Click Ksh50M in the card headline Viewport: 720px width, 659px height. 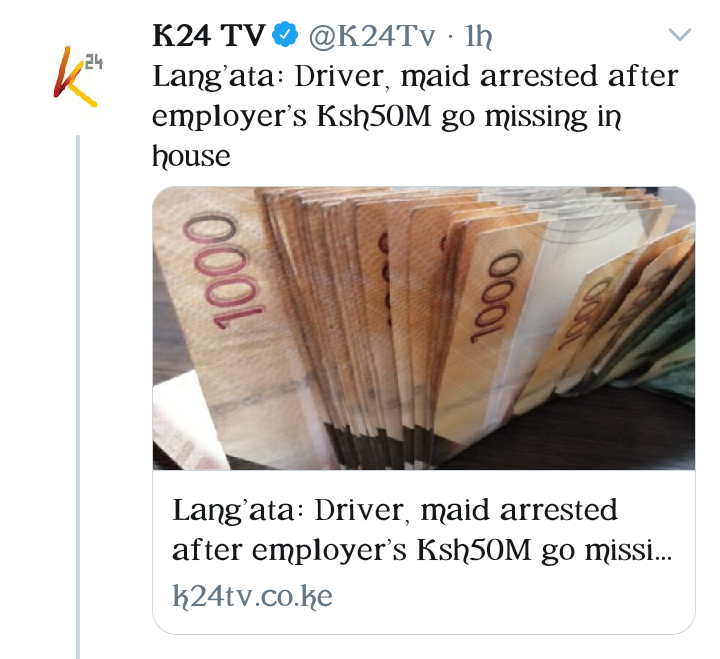point(474,550)
